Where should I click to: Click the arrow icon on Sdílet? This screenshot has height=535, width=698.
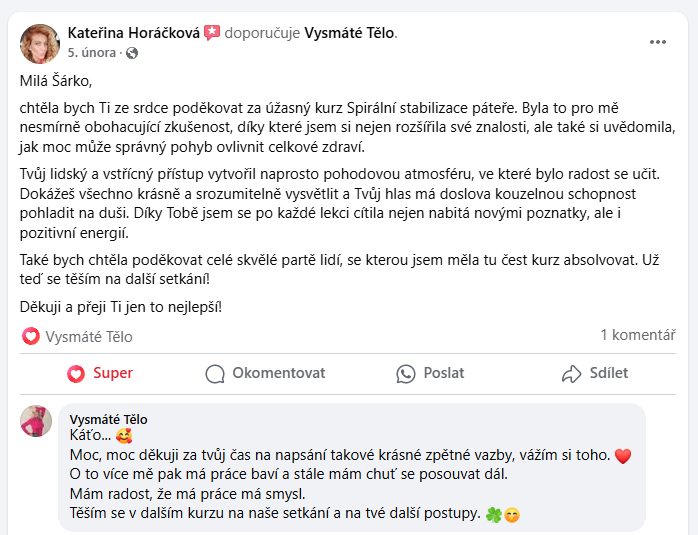pos(571,374)
